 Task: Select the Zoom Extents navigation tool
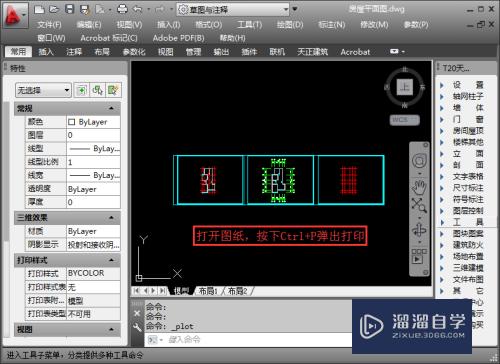(419, 205)
